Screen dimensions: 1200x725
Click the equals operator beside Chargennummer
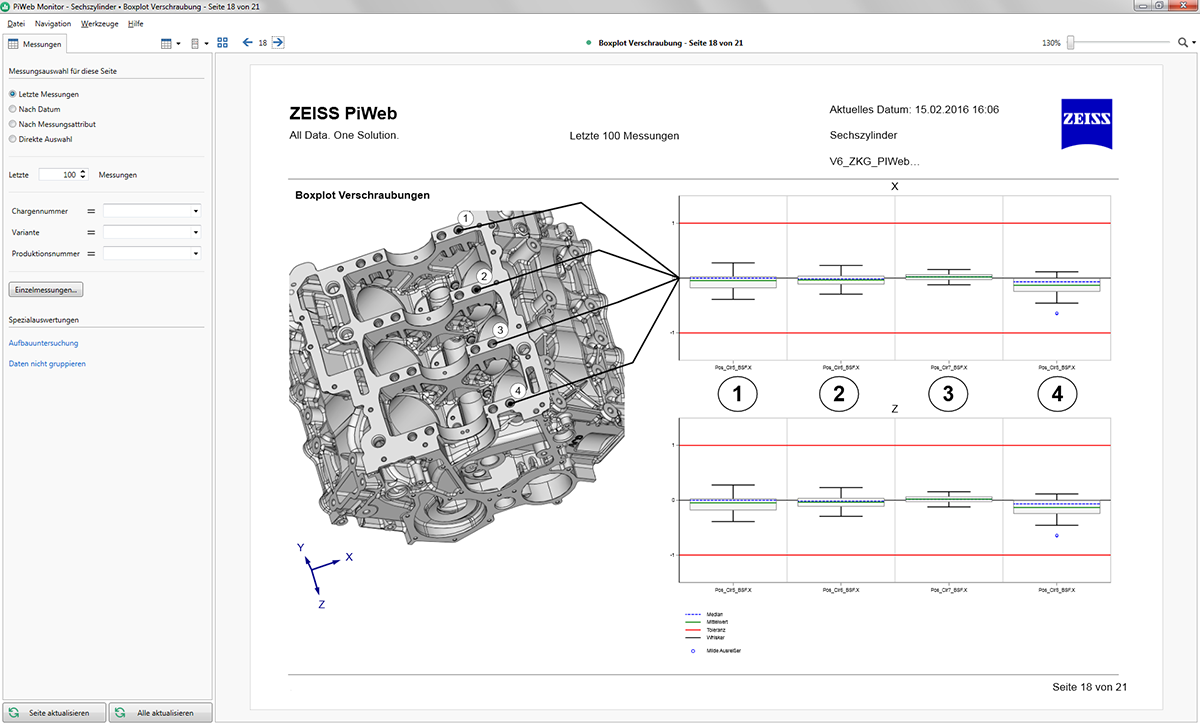91,211
